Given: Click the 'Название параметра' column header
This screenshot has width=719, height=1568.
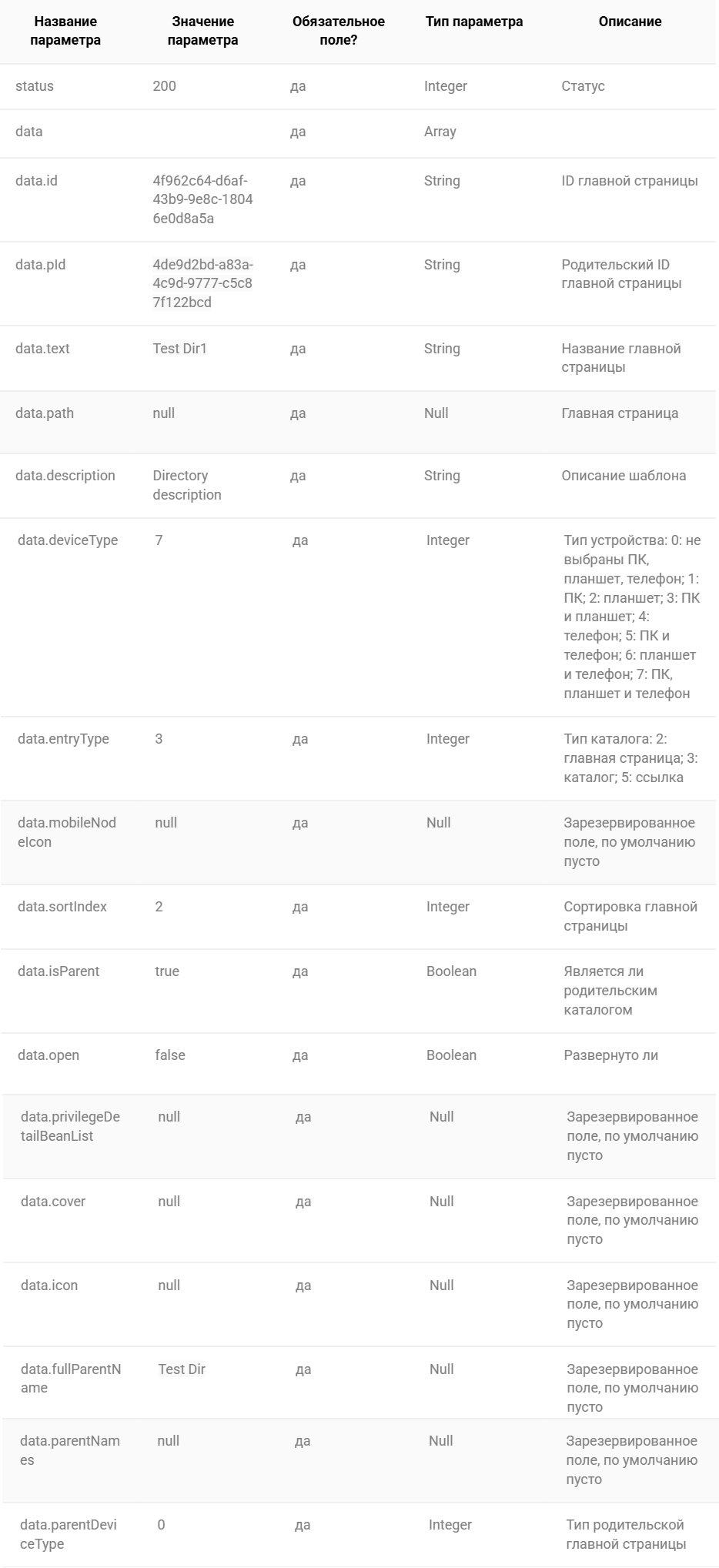Looking at the screenshot, I should click(x=65, y=31).
